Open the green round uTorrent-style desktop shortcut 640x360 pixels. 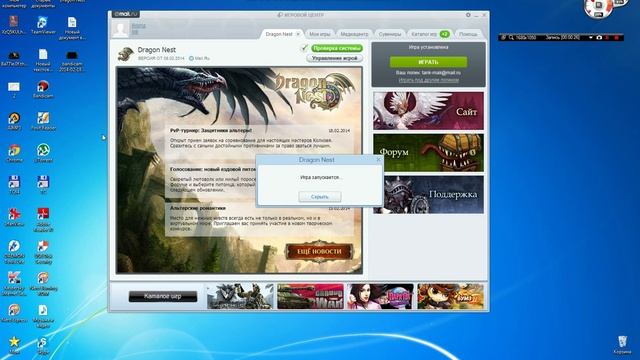pos(43,153)
